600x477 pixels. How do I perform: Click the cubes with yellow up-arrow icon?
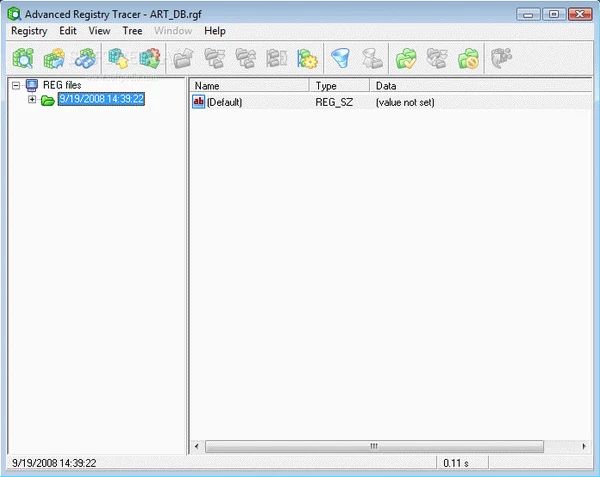click(118, 59)
